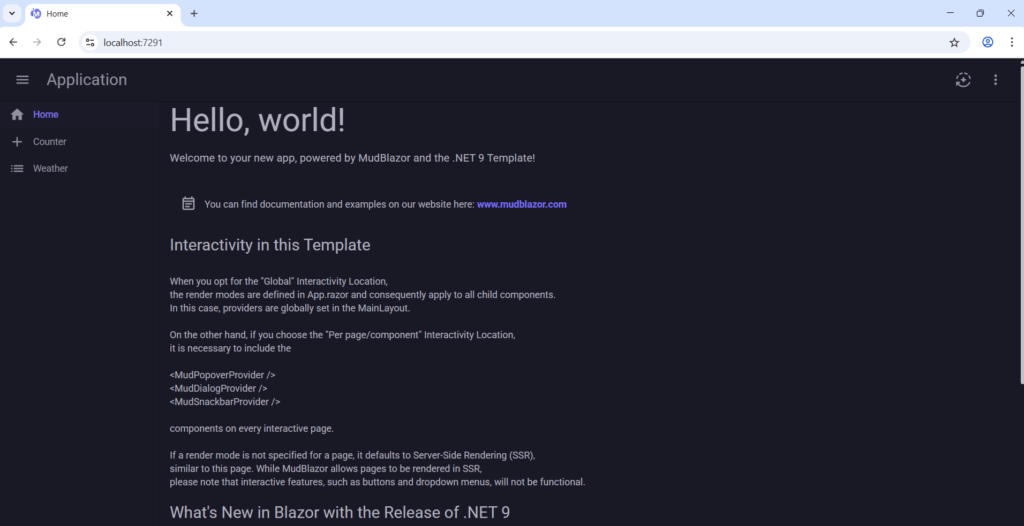Open Chrome's three-dot menu
Screen dimensions: 1024x526
click(x=1012, y=42)
